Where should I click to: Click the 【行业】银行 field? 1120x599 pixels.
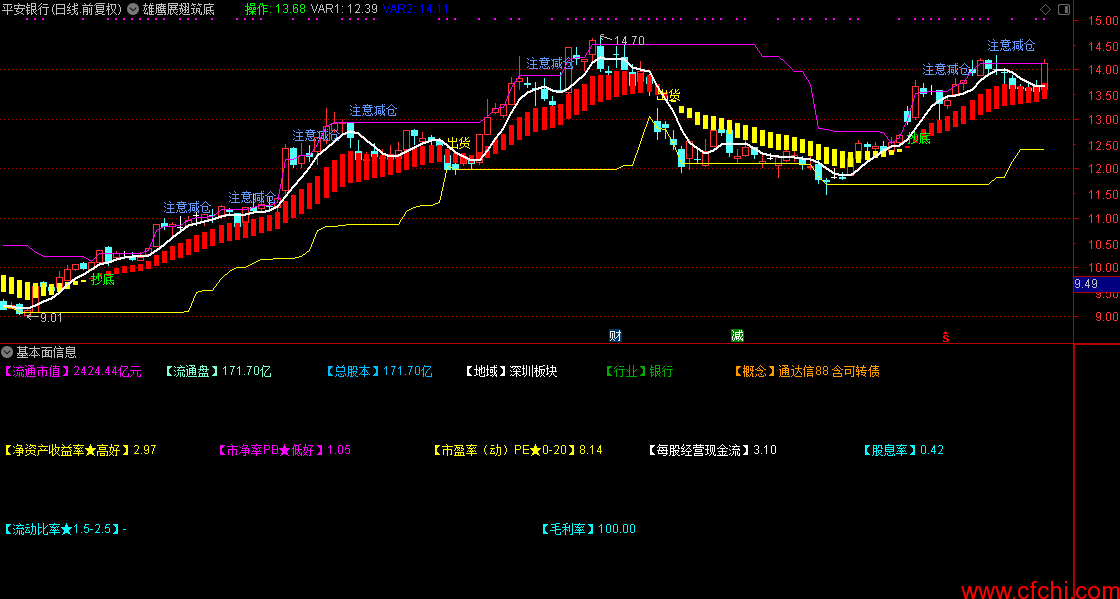tap(639, 371)
